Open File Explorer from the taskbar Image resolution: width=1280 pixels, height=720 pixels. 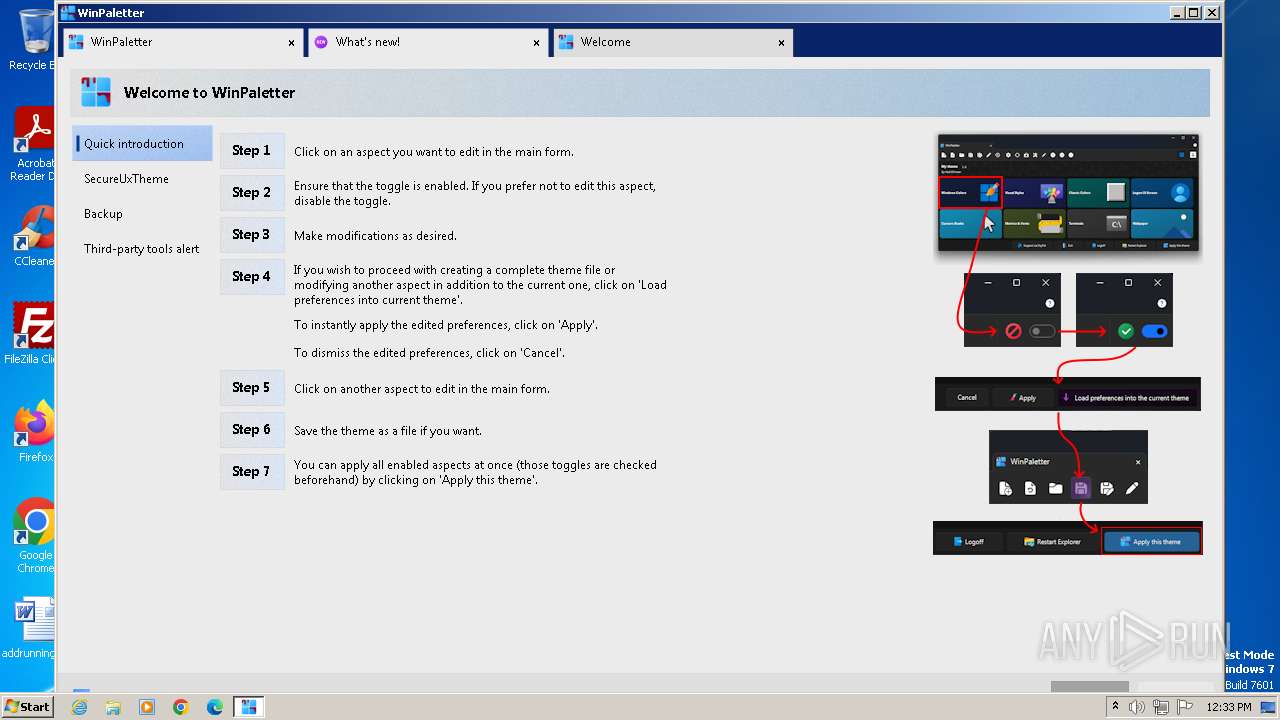113,707
